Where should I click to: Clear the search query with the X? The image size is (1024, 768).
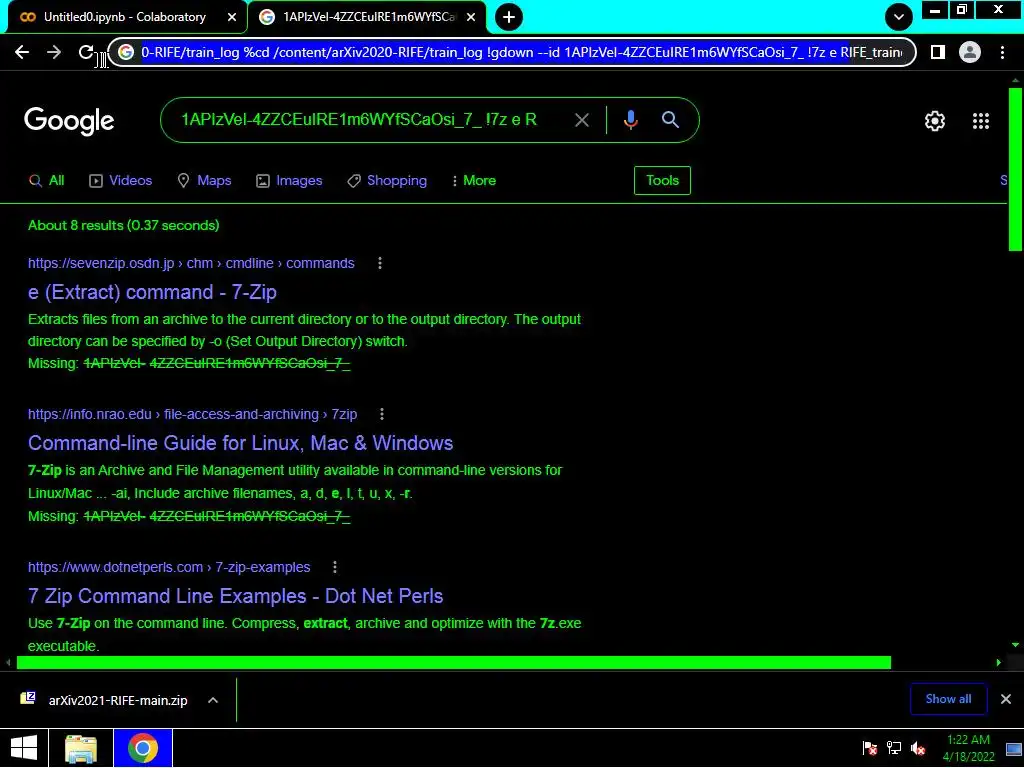pyautogui.click(x=582, y=120)
